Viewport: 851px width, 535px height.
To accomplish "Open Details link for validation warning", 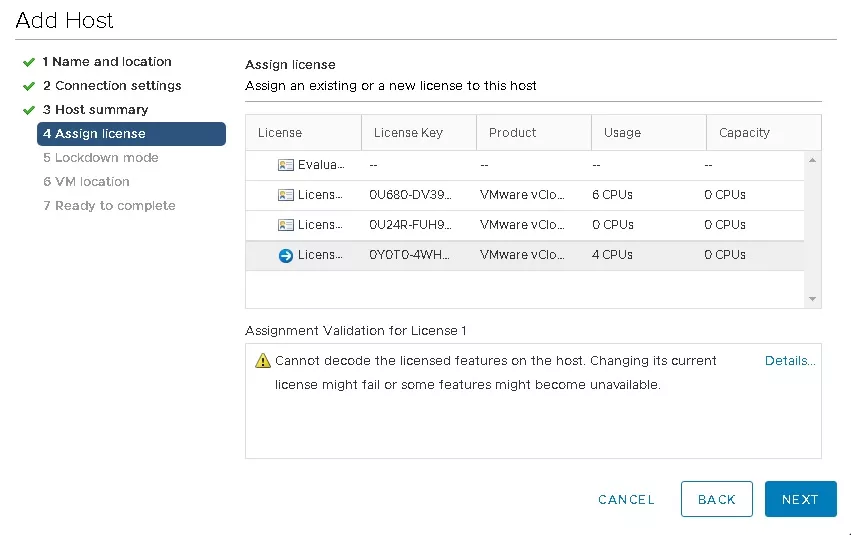I will tap(790, 361).
